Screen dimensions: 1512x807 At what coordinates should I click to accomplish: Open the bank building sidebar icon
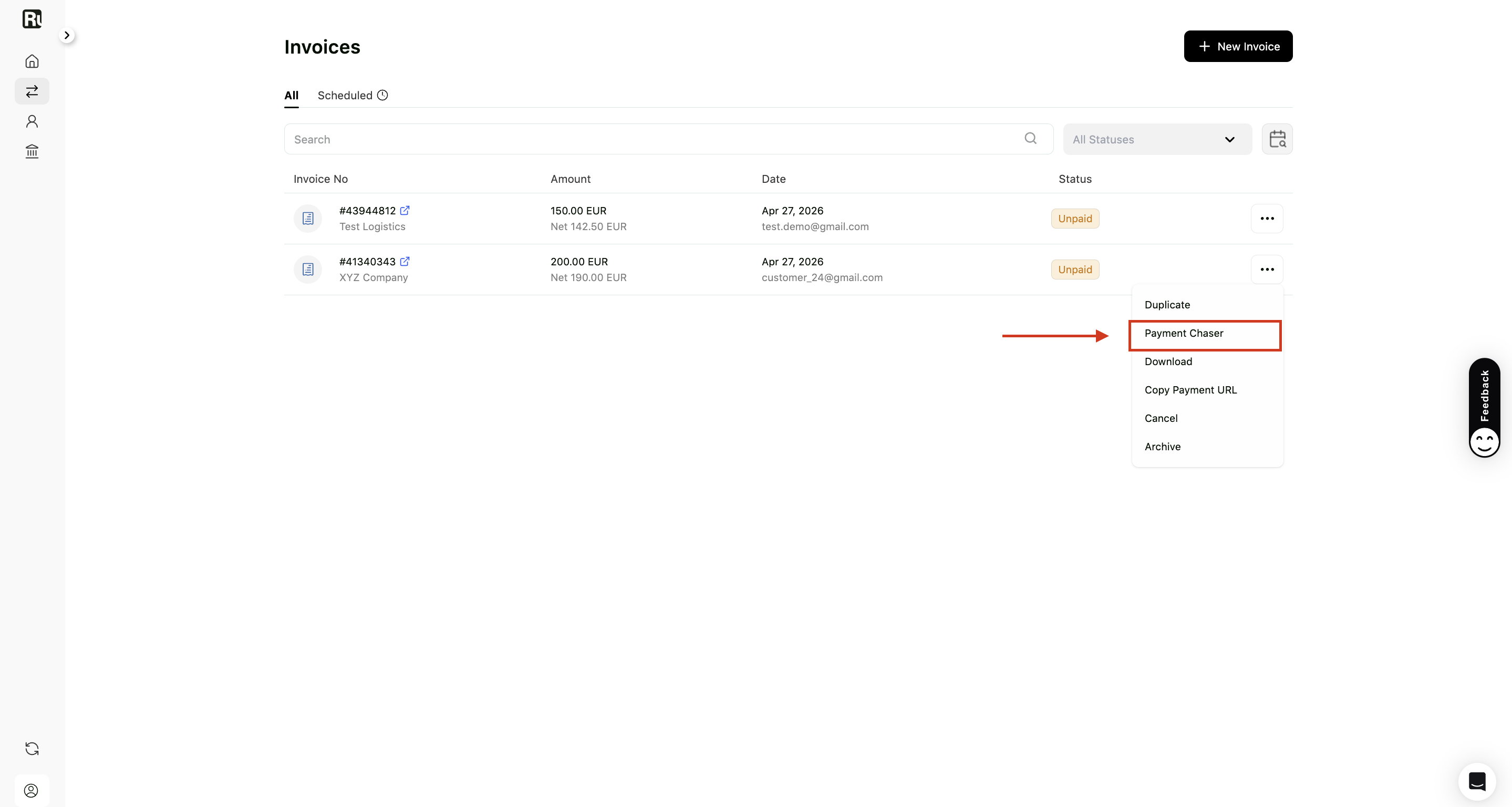(32, 152)
